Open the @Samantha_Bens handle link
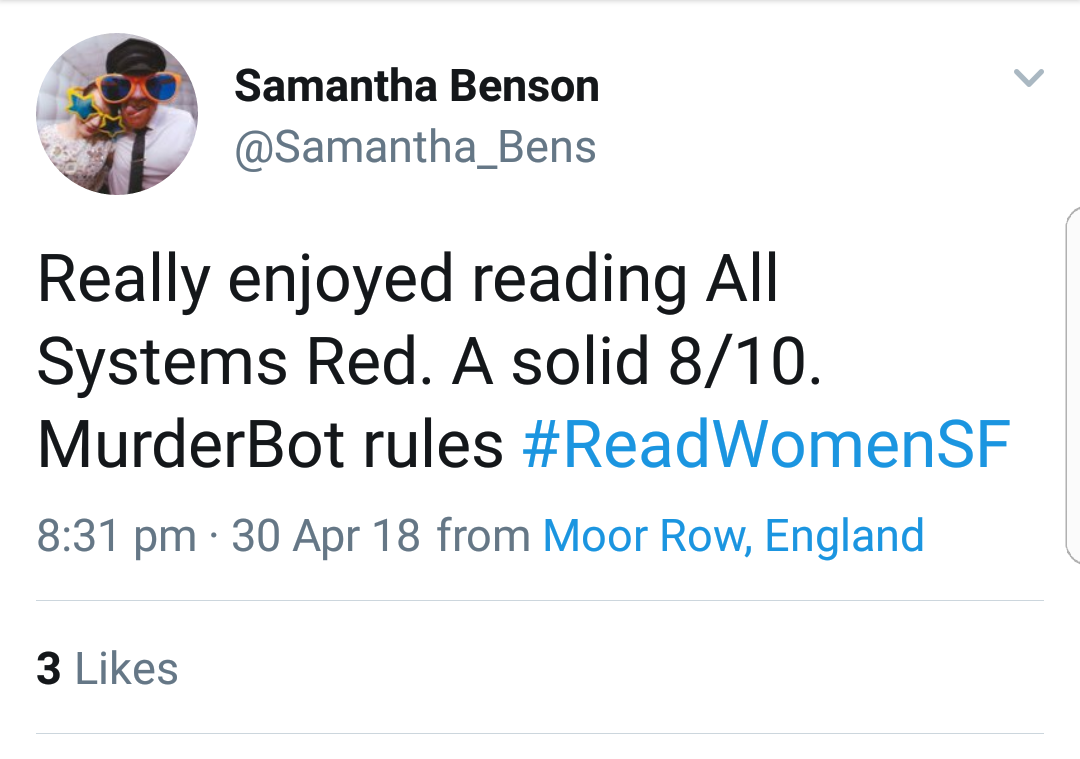 415,148
